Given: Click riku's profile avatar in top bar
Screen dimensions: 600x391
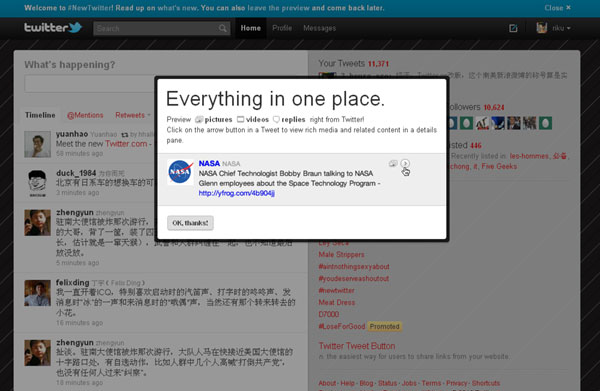Looking at the screenshot, I should pyautogui.click(x=541, y=28).
